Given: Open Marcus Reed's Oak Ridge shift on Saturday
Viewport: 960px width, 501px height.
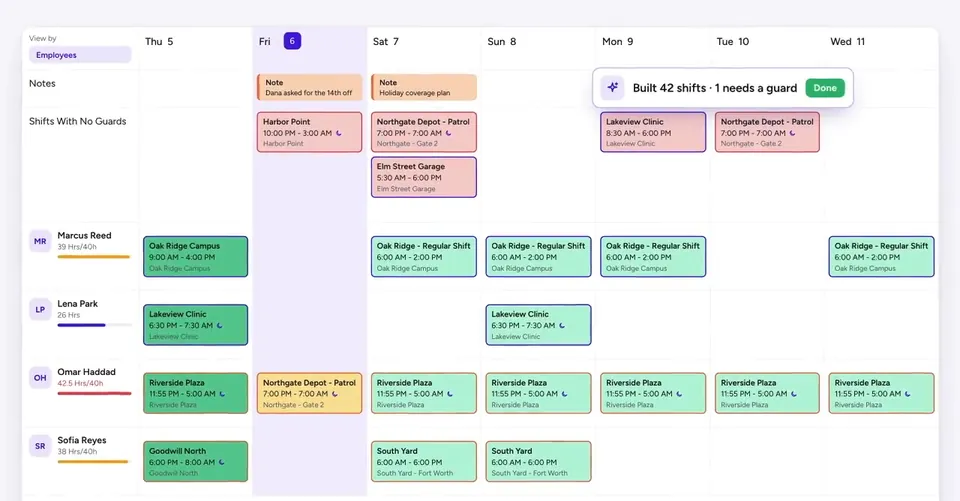Looking at the screenshot, I should tap(424, 257).
